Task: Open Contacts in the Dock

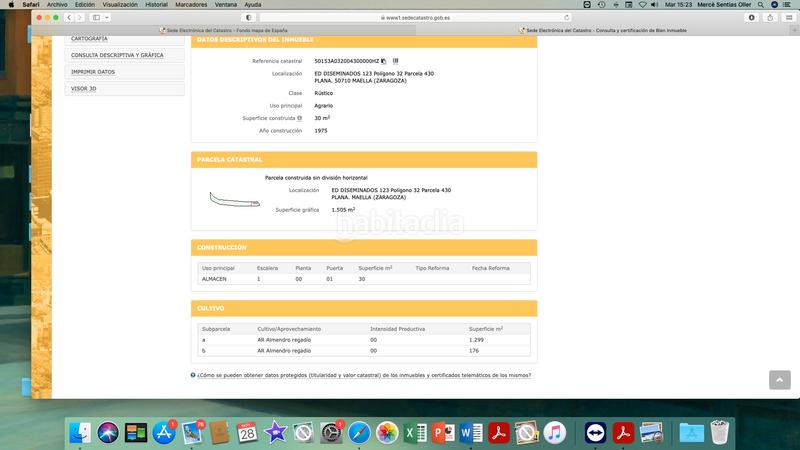Action: (x=219, y=433)
